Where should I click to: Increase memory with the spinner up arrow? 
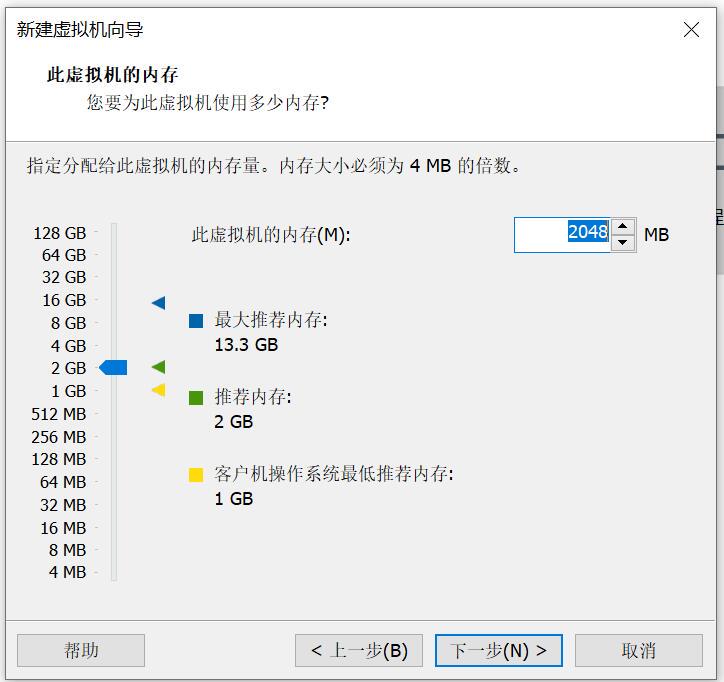point(622,226)
